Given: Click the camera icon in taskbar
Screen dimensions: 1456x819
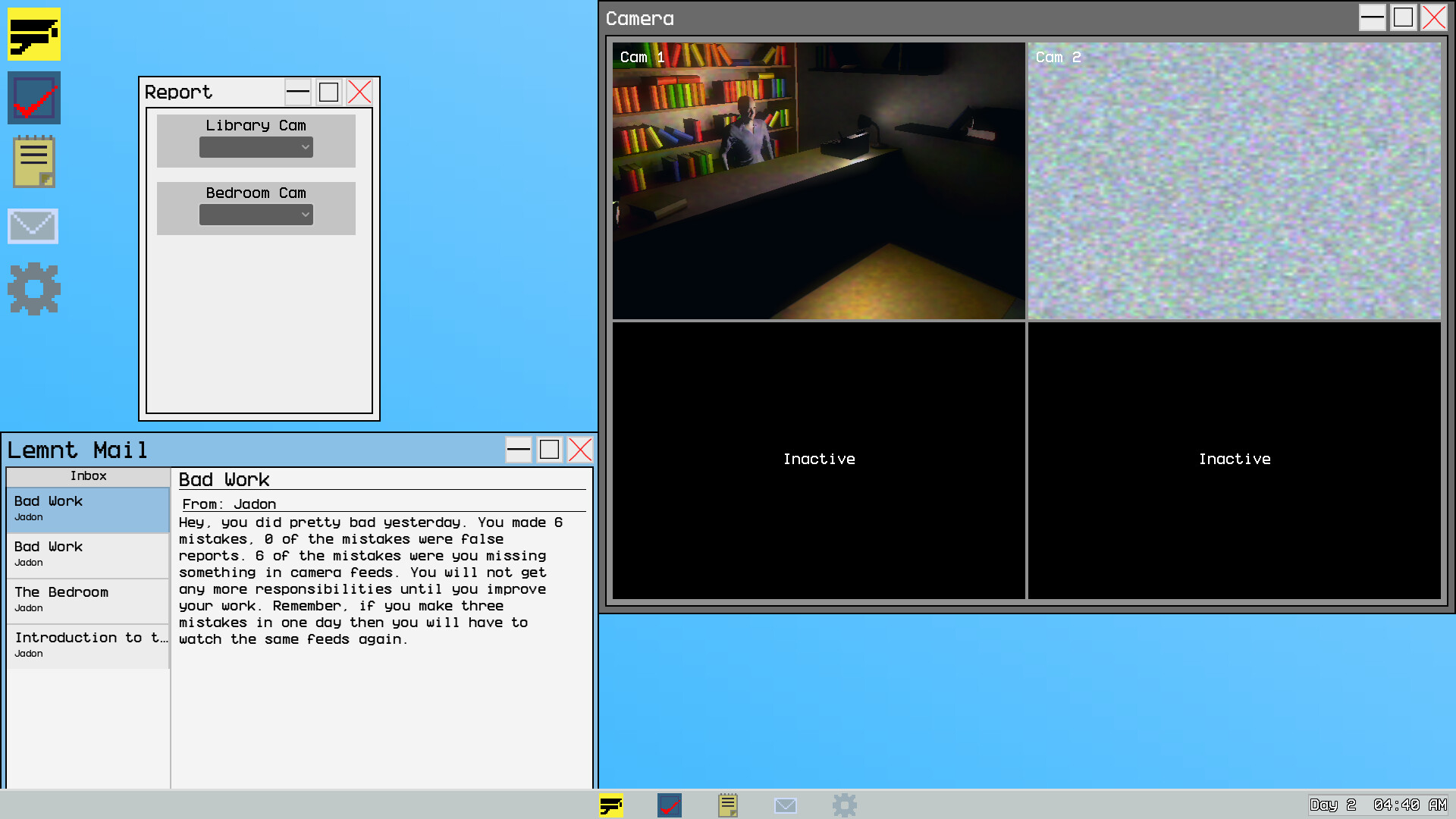Looking at the screenshot, I should click(x=611, y=805).
